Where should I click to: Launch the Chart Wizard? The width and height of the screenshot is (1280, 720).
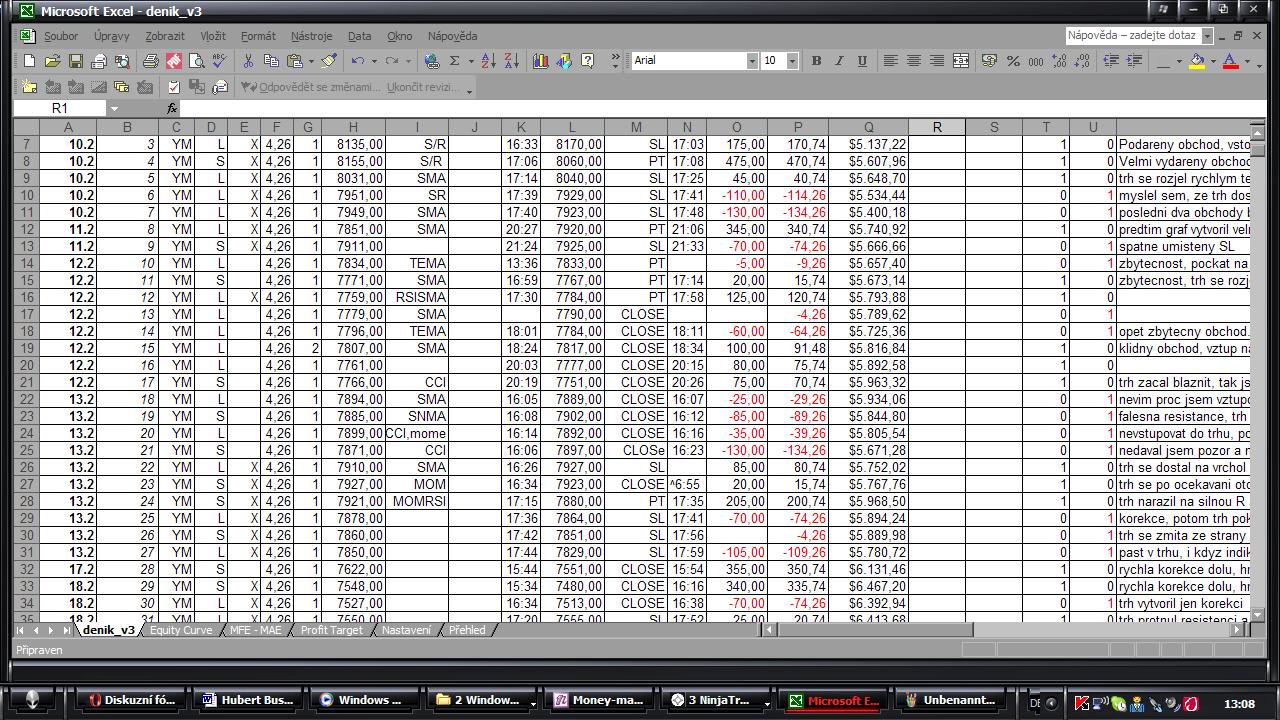click(541, 61)
